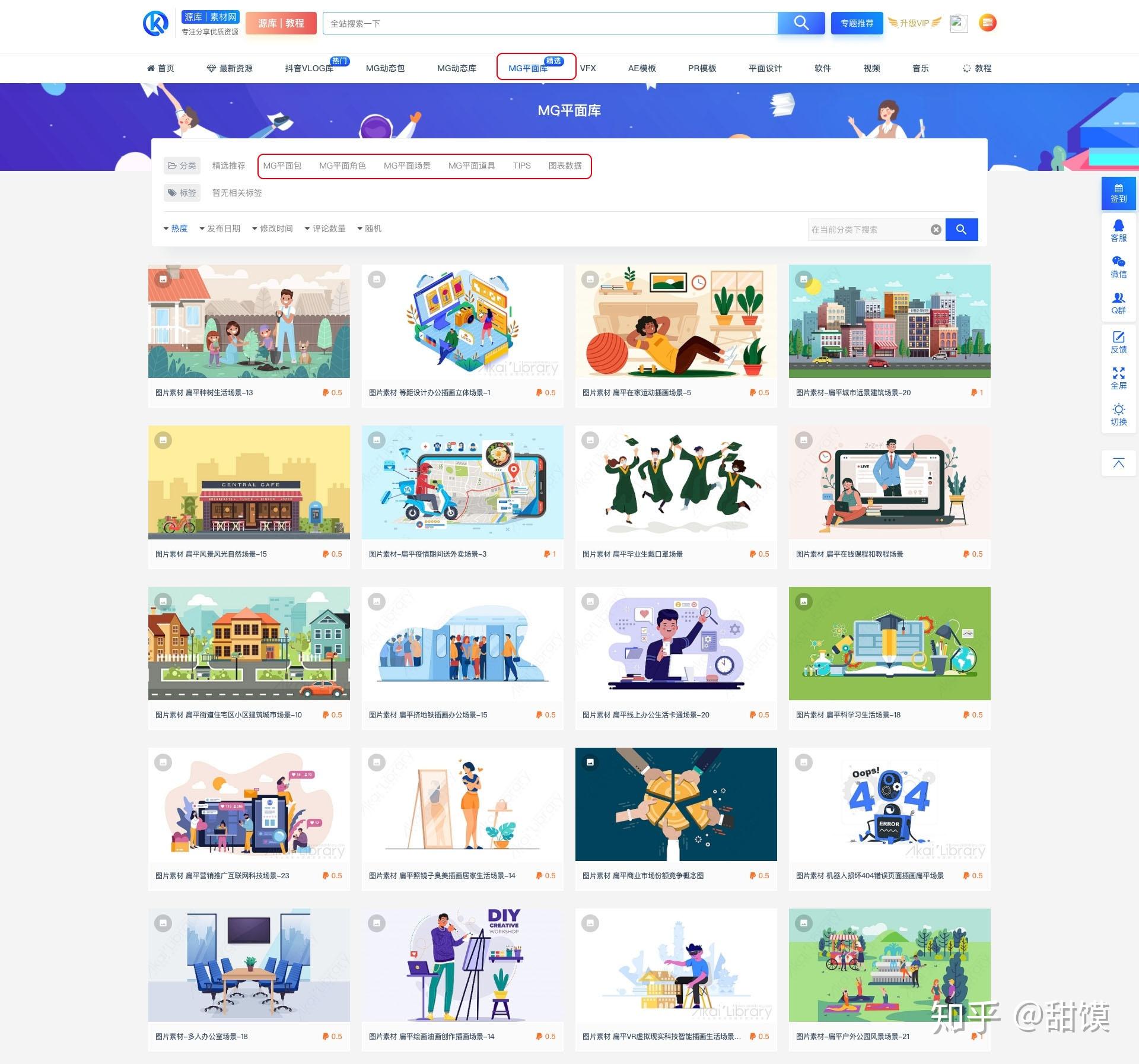Select the MG平面角色 category

(x=342, y=166)
